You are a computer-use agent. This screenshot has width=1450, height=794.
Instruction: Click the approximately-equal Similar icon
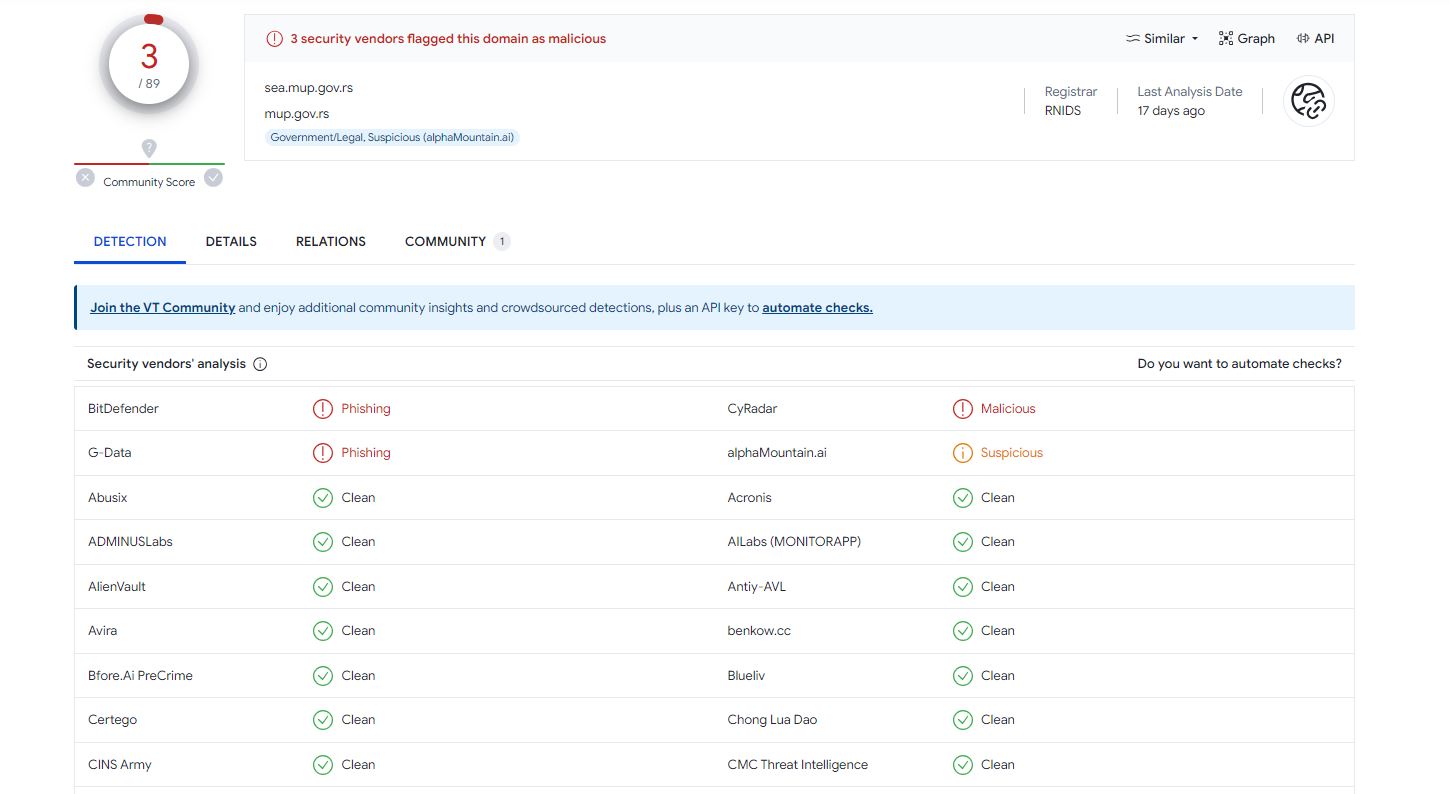(x=1133, y=39)
